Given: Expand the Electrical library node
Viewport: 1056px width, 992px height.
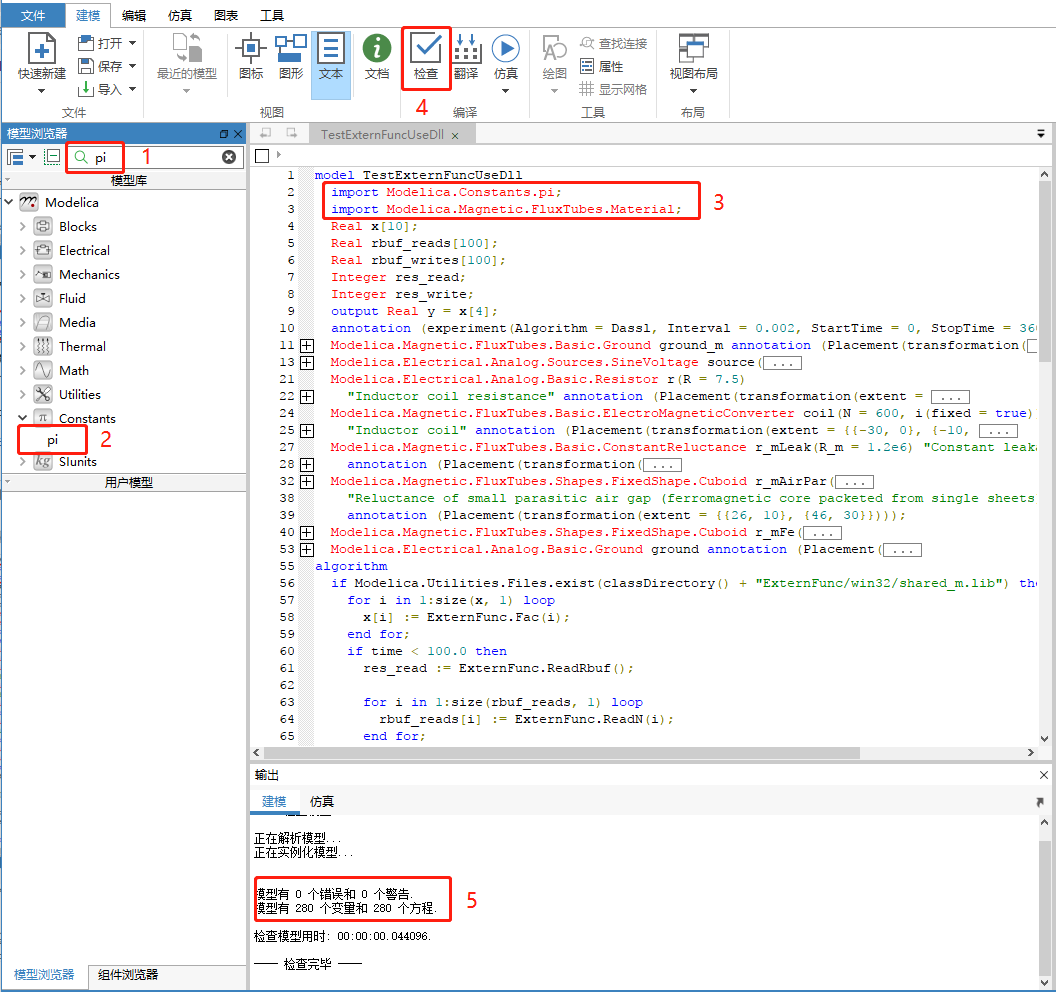Looking at the screenshot, I should (22, 251).
